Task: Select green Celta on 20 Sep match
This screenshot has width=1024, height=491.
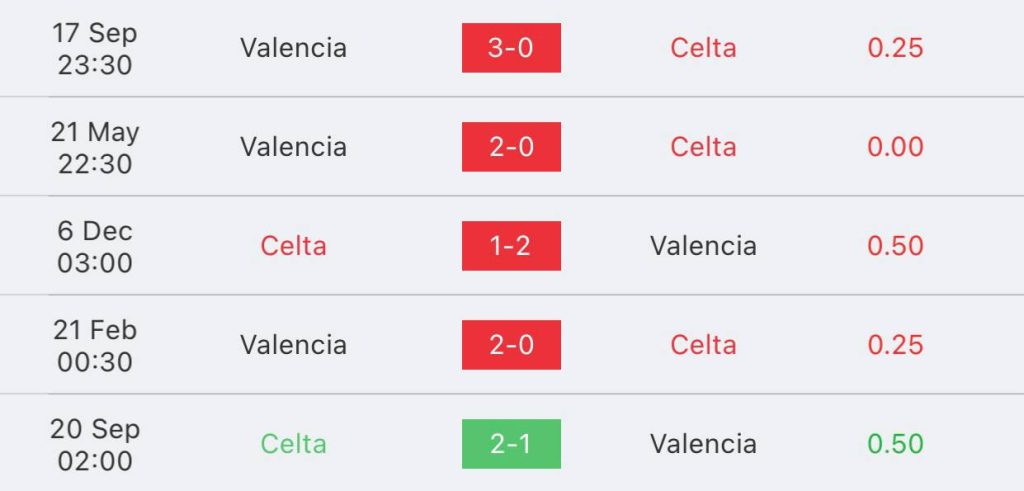Action: tap(293, 444)
